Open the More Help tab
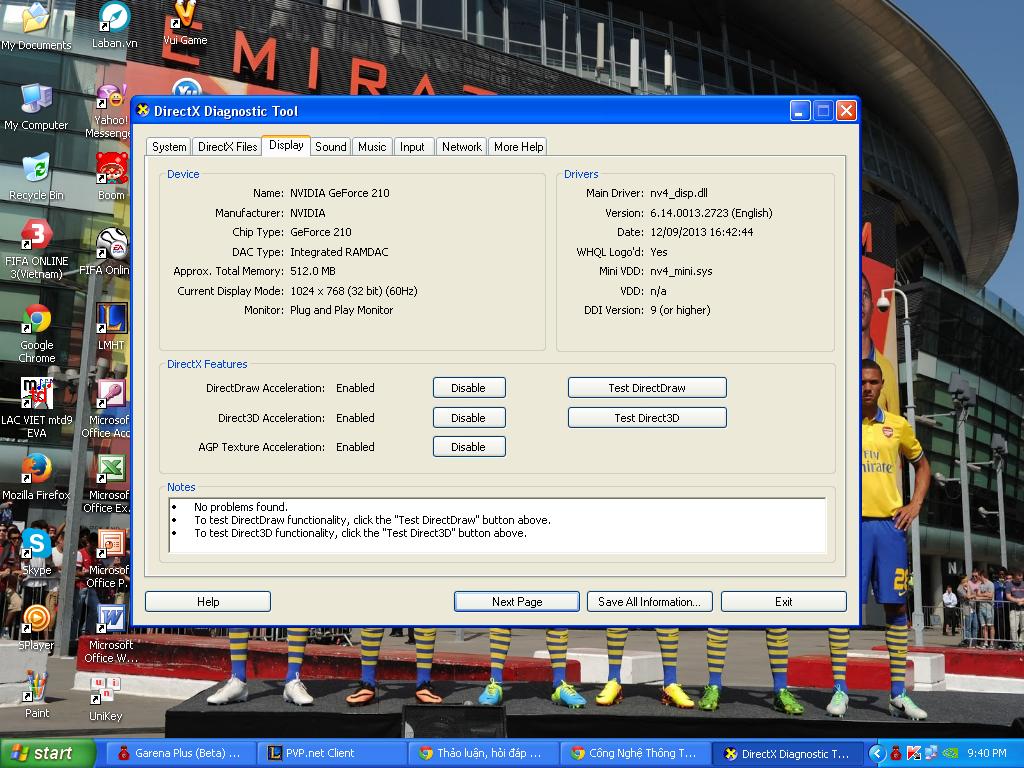The image size is (1024, 768). click(x=519, y=147)
